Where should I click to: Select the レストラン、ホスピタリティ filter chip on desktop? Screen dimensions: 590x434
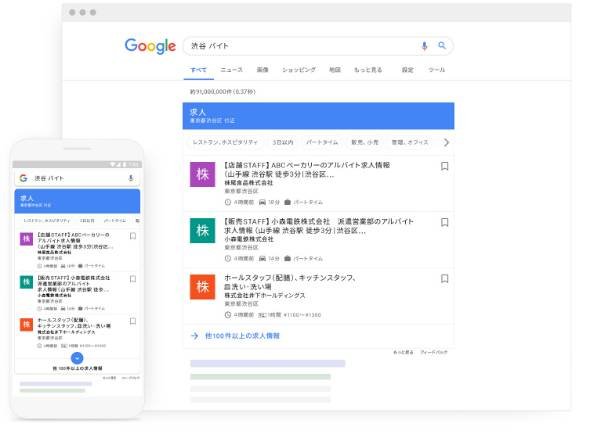(225, 142)
